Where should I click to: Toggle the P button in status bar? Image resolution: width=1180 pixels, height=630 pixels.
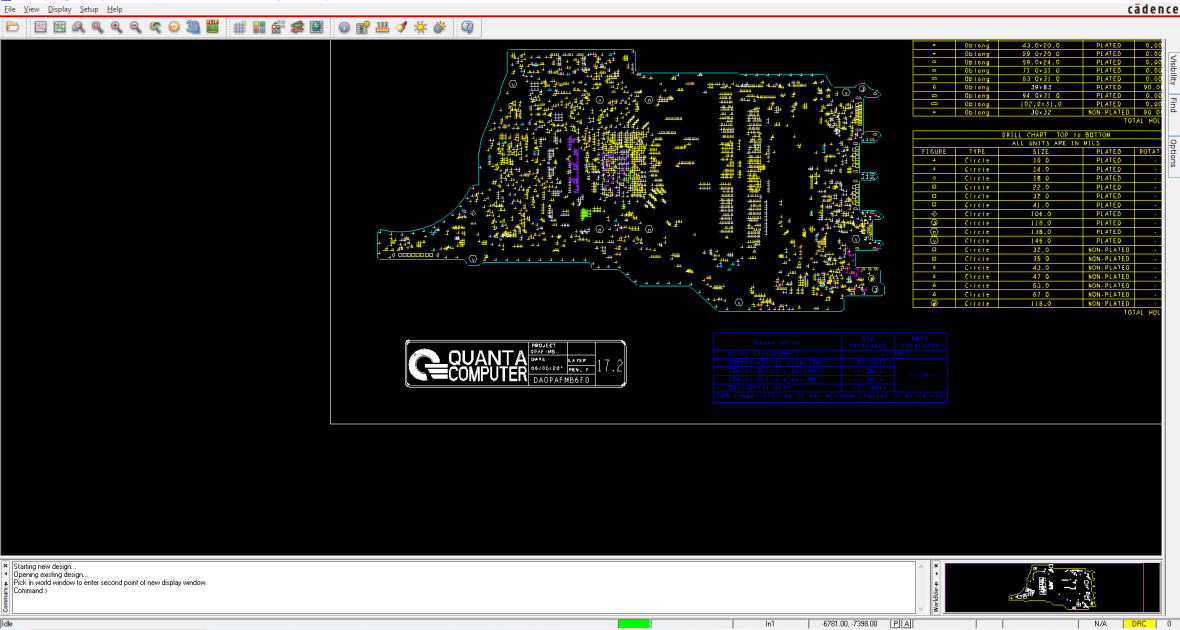tap(896, 624)
